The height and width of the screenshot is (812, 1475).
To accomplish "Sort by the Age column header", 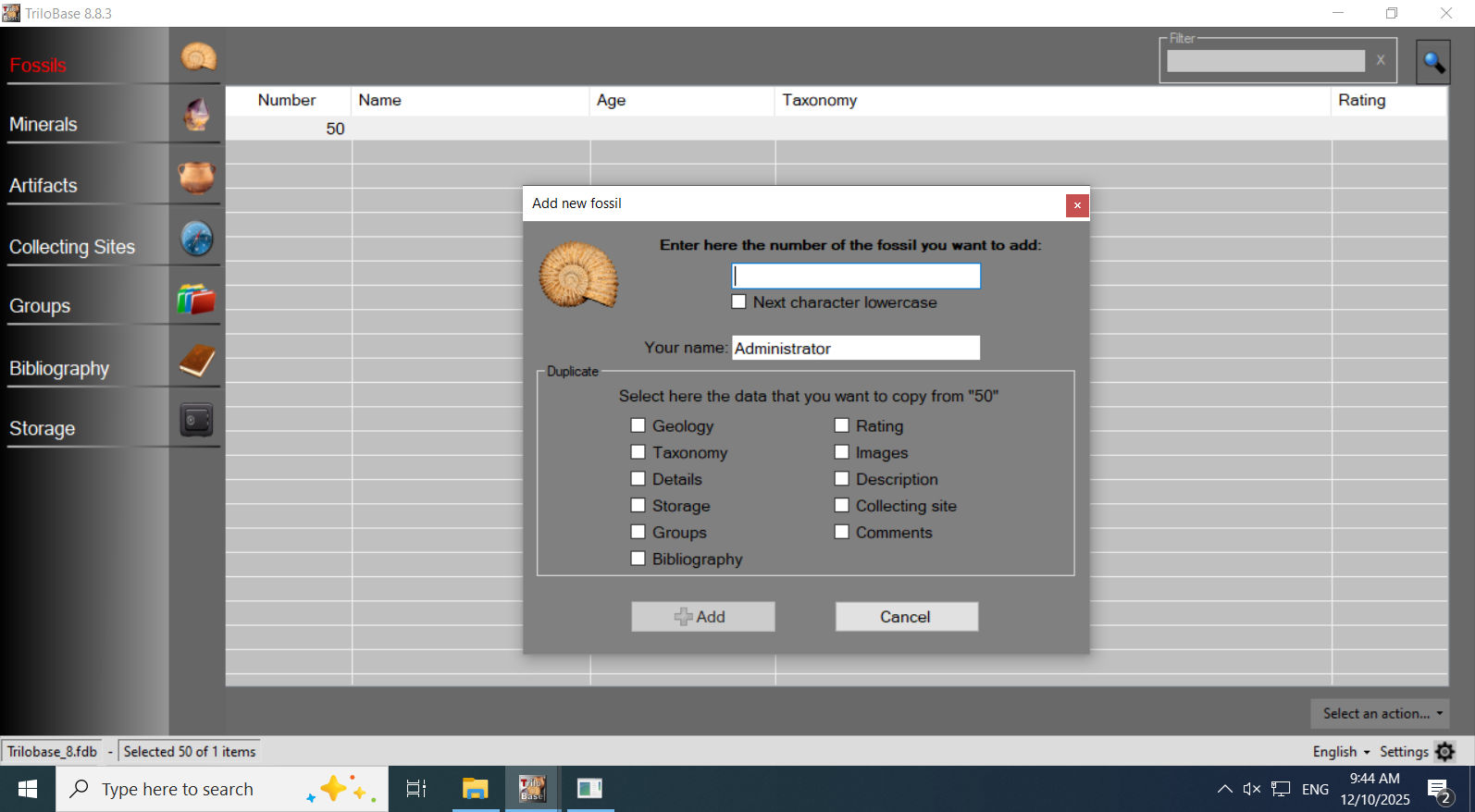I will point(682,101).
